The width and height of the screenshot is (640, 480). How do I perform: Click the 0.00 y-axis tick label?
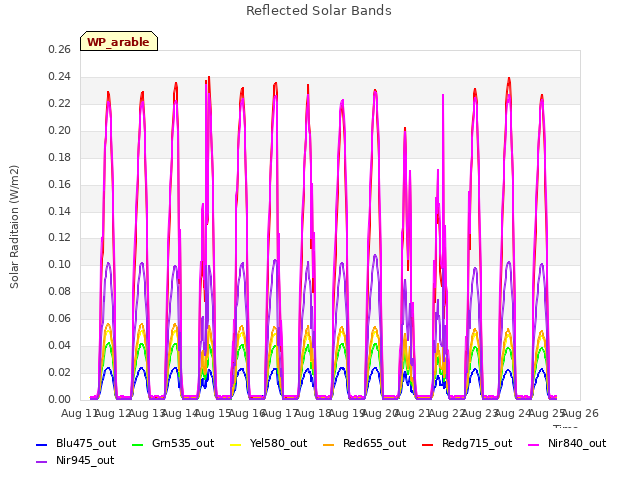[60, 399]
